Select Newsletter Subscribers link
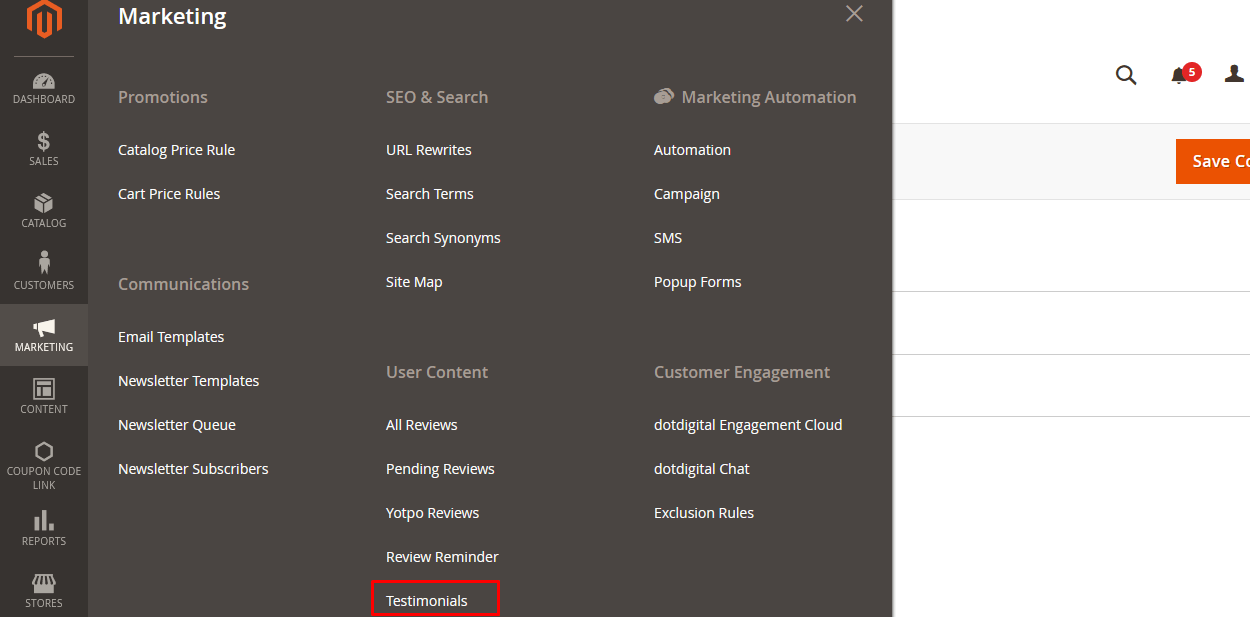This screenshot has height=617, width=1250. pos(193,469)
